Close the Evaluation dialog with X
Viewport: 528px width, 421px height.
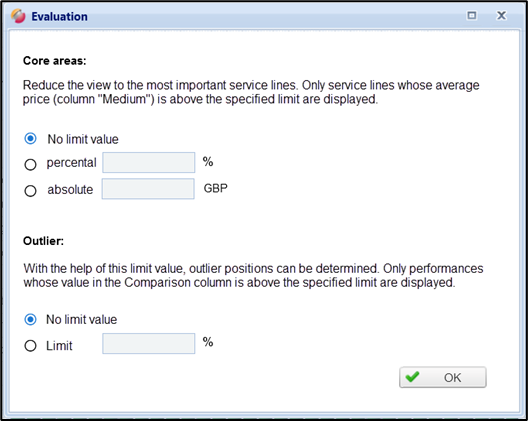coord(501,15)
